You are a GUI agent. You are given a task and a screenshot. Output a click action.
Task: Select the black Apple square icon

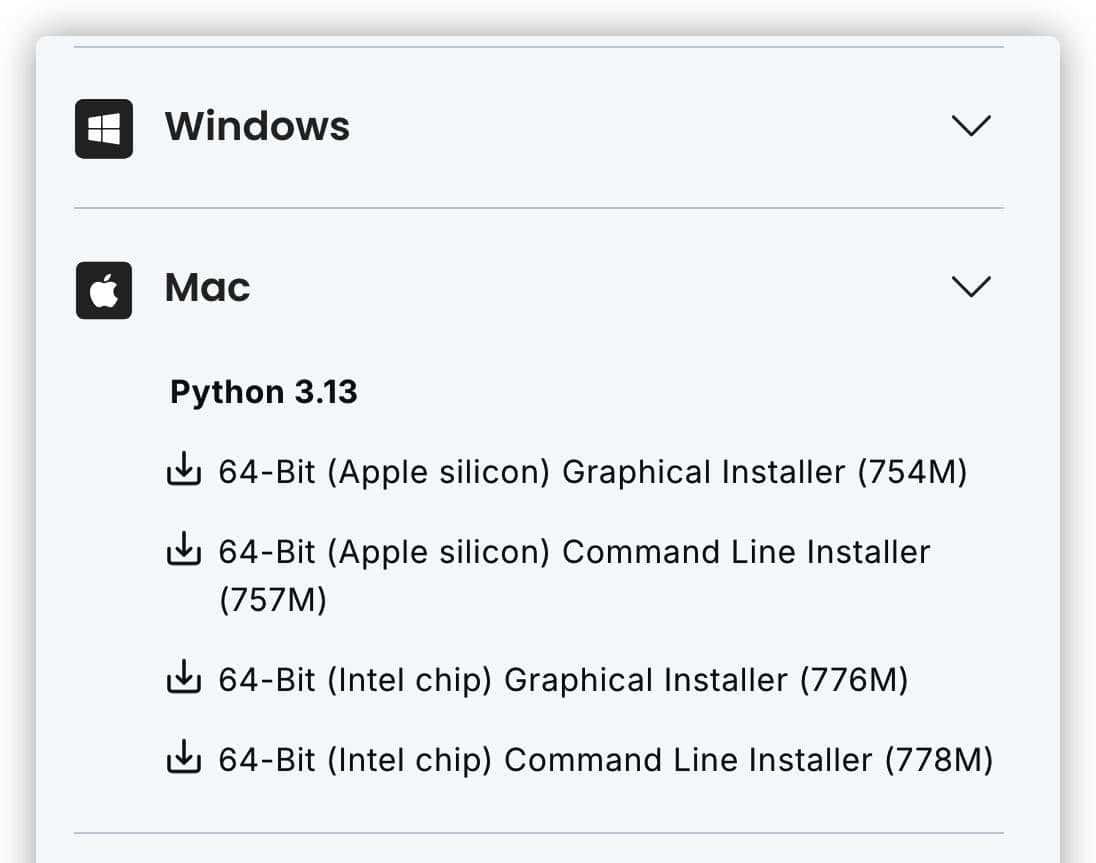tap(103, 289)
